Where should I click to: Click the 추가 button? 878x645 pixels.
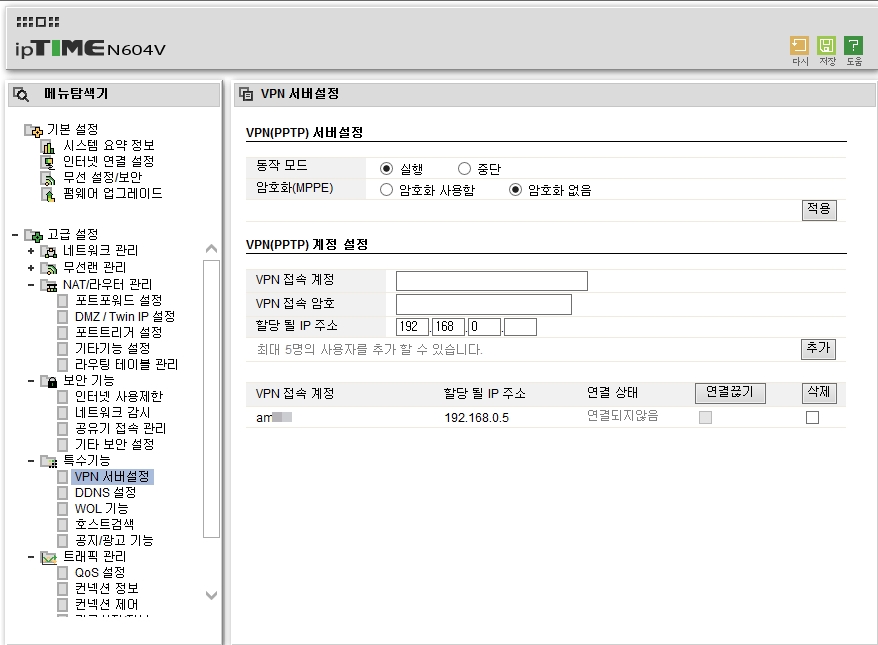pyautogui.click(x=818, y=349)
